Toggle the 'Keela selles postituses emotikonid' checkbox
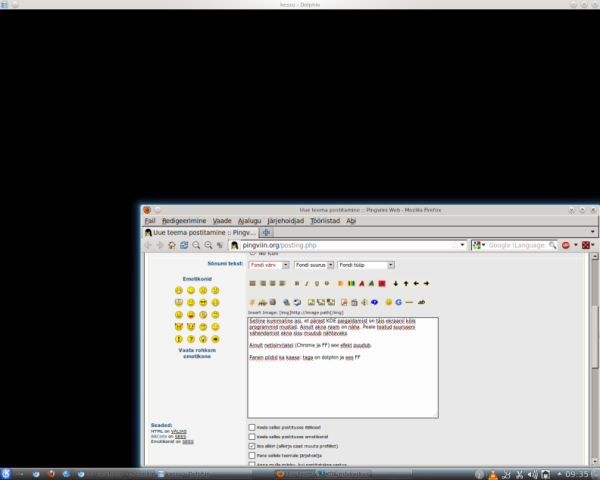Screen dimensions: 600x480 [251, 437]
